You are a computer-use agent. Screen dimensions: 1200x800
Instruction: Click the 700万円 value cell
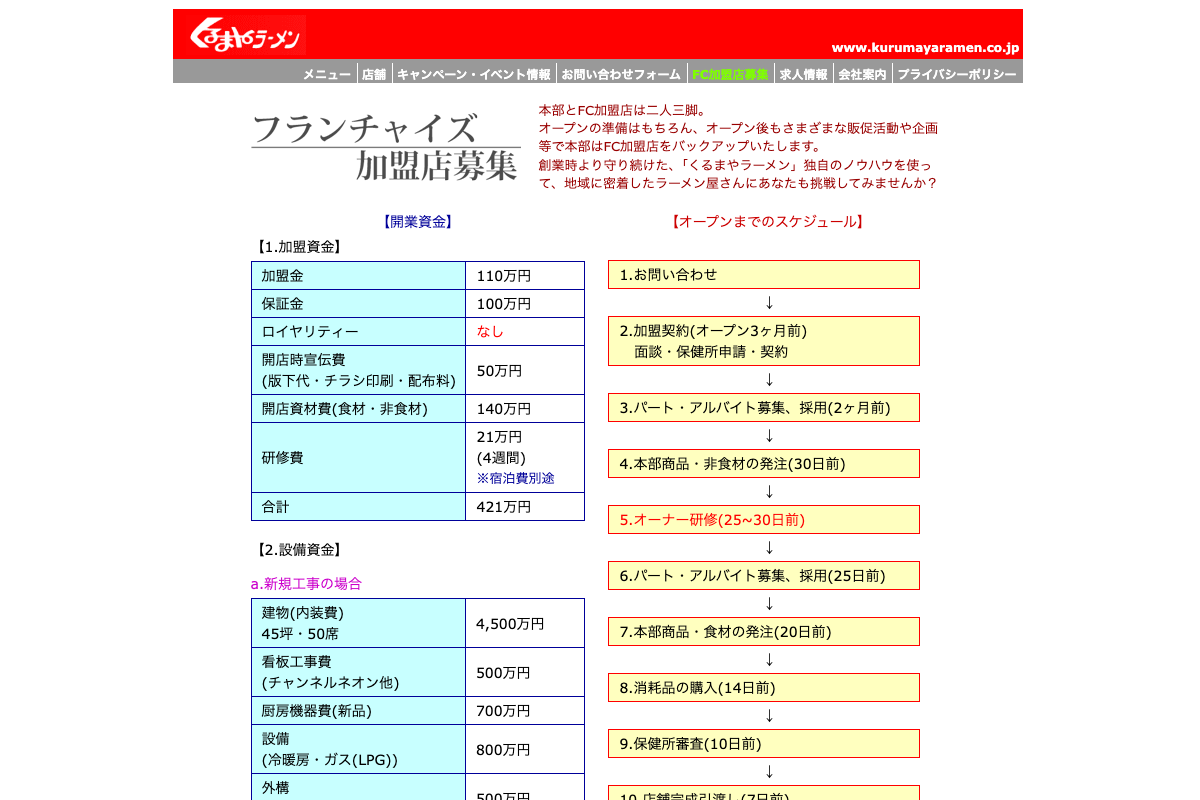(x=525, y=711)
